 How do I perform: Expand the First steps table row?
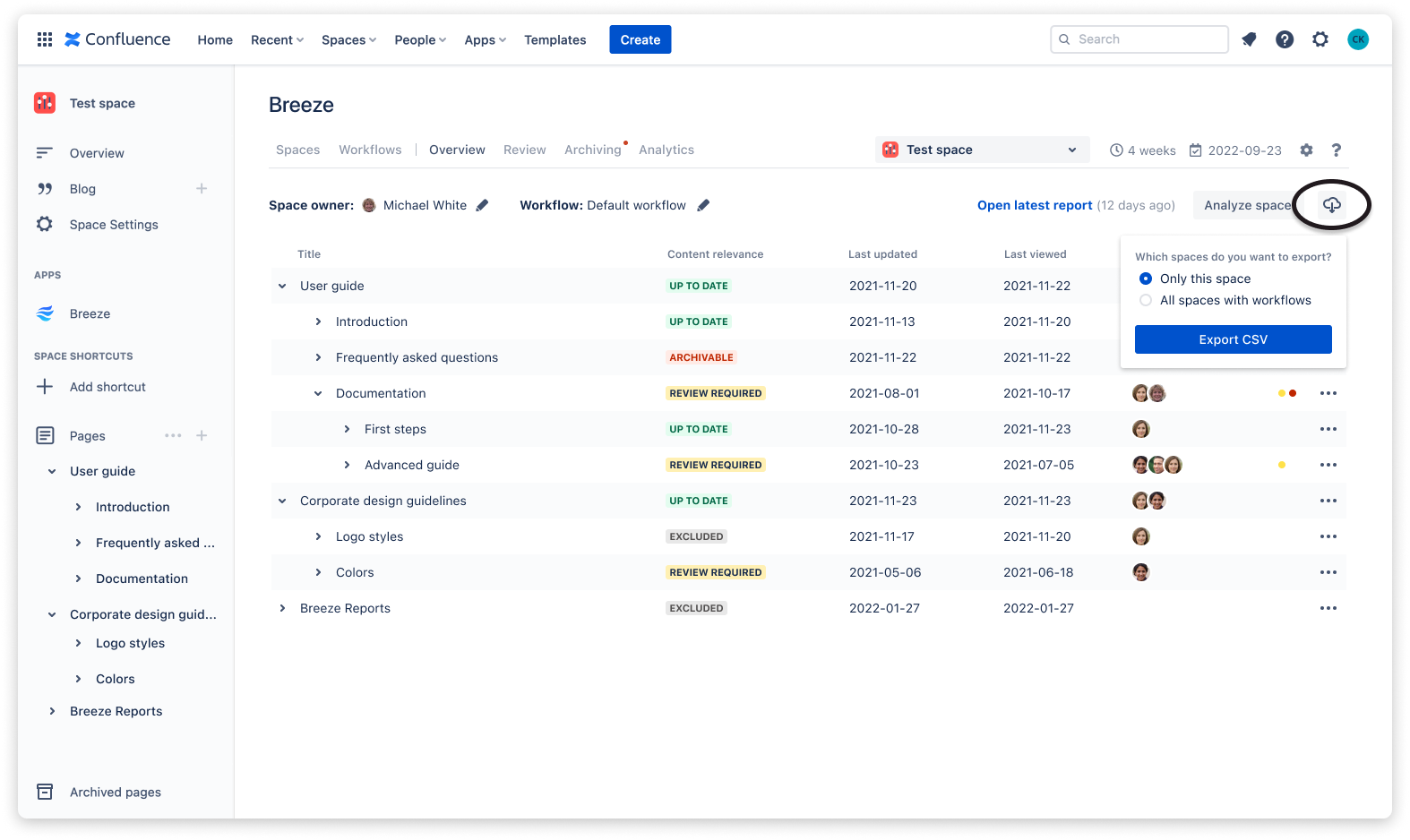tap(347, 429)
